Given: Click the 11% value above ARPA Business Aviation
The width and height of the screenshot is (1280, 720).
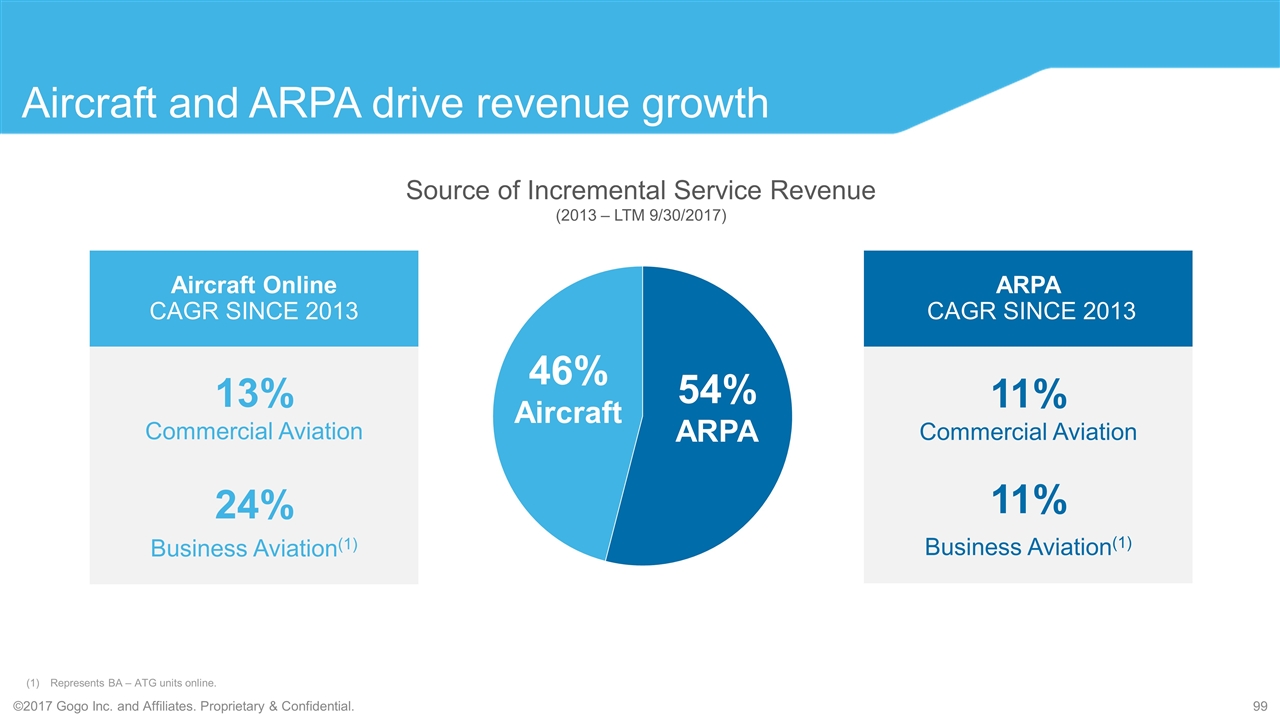Looking at the screenshot, I should point(1028,500).
